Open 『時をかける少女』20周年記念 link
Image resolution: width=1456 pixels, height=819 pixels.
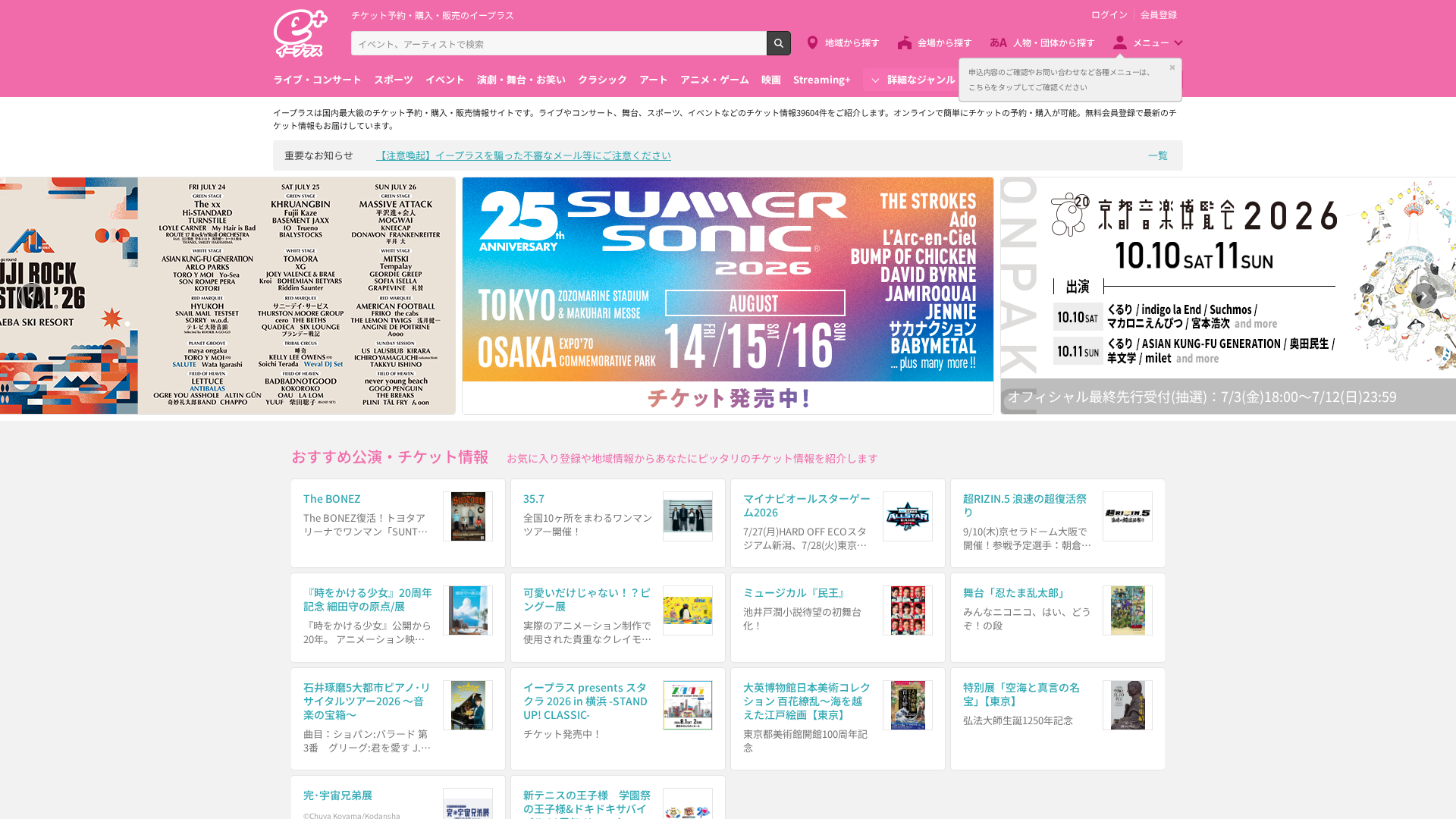click(x=368, y=599)
